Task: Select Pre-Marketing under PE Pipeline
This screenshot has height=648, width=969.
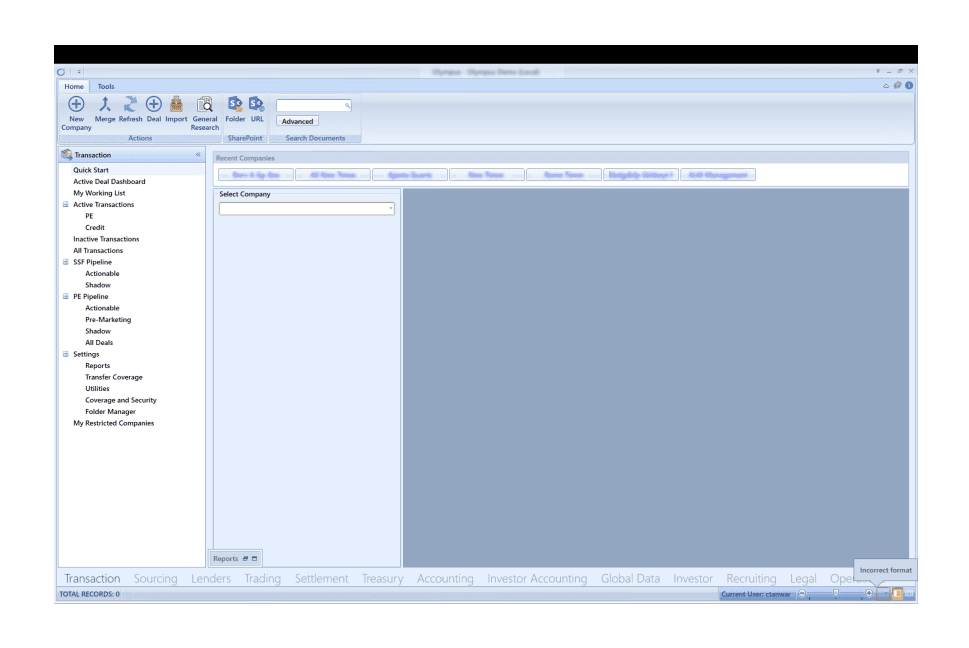Action: (x=108, y=320)
